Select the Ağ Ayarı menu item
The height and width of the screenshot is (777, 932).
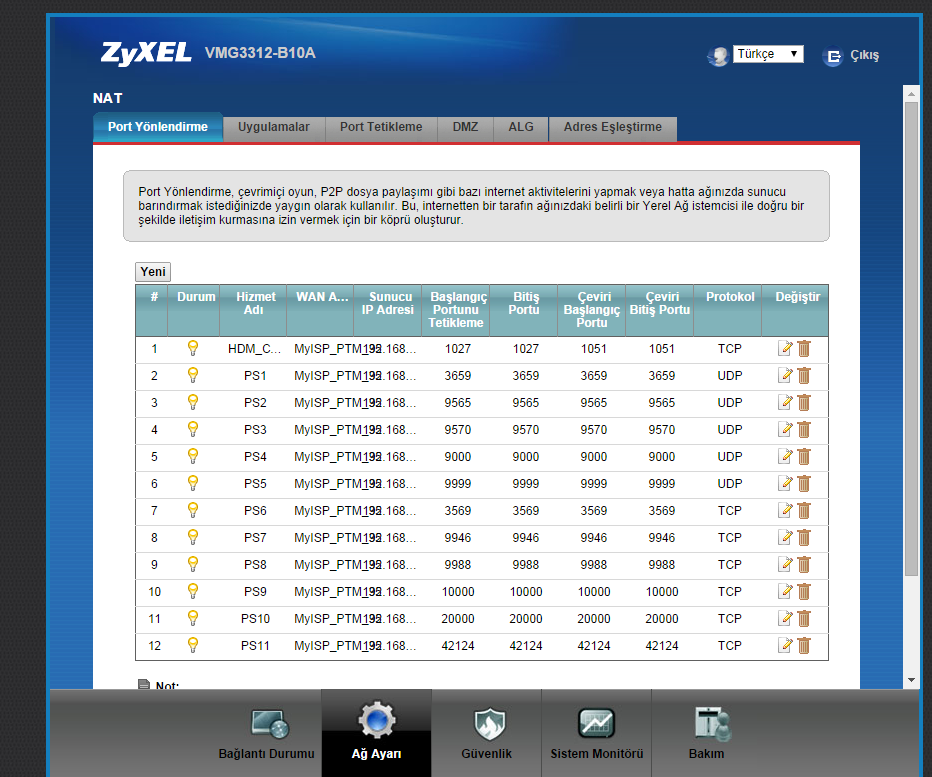[x=376, y=732]
